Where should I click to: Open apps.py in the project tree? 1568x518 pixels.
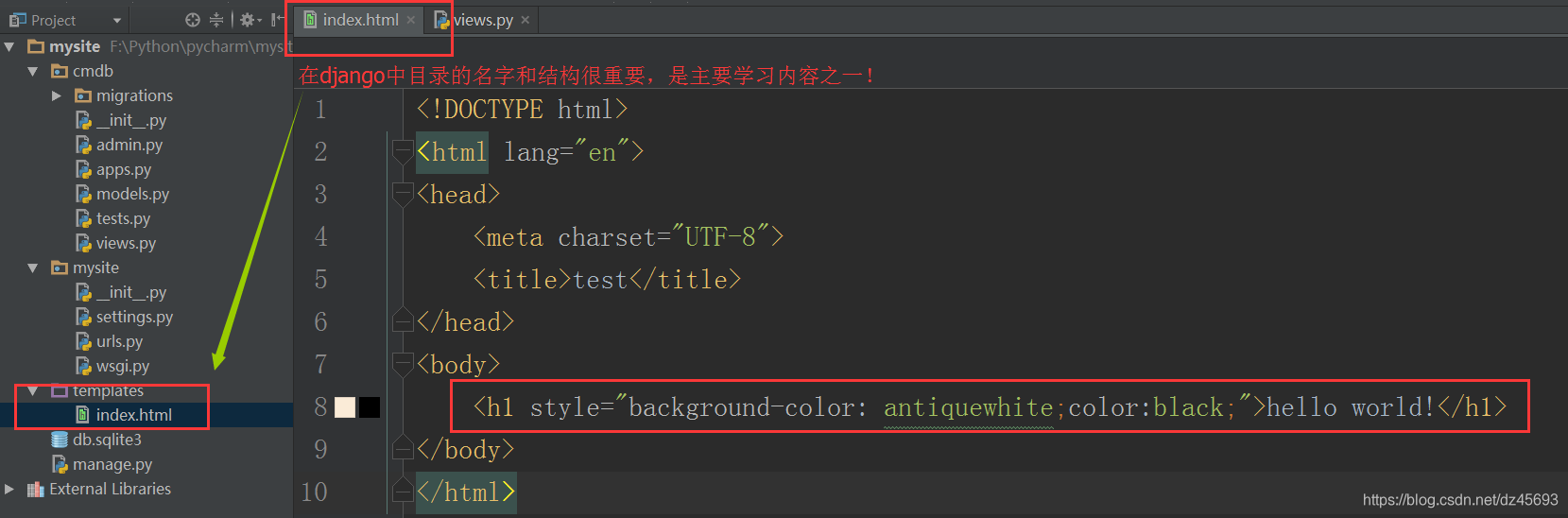point(124,169)
